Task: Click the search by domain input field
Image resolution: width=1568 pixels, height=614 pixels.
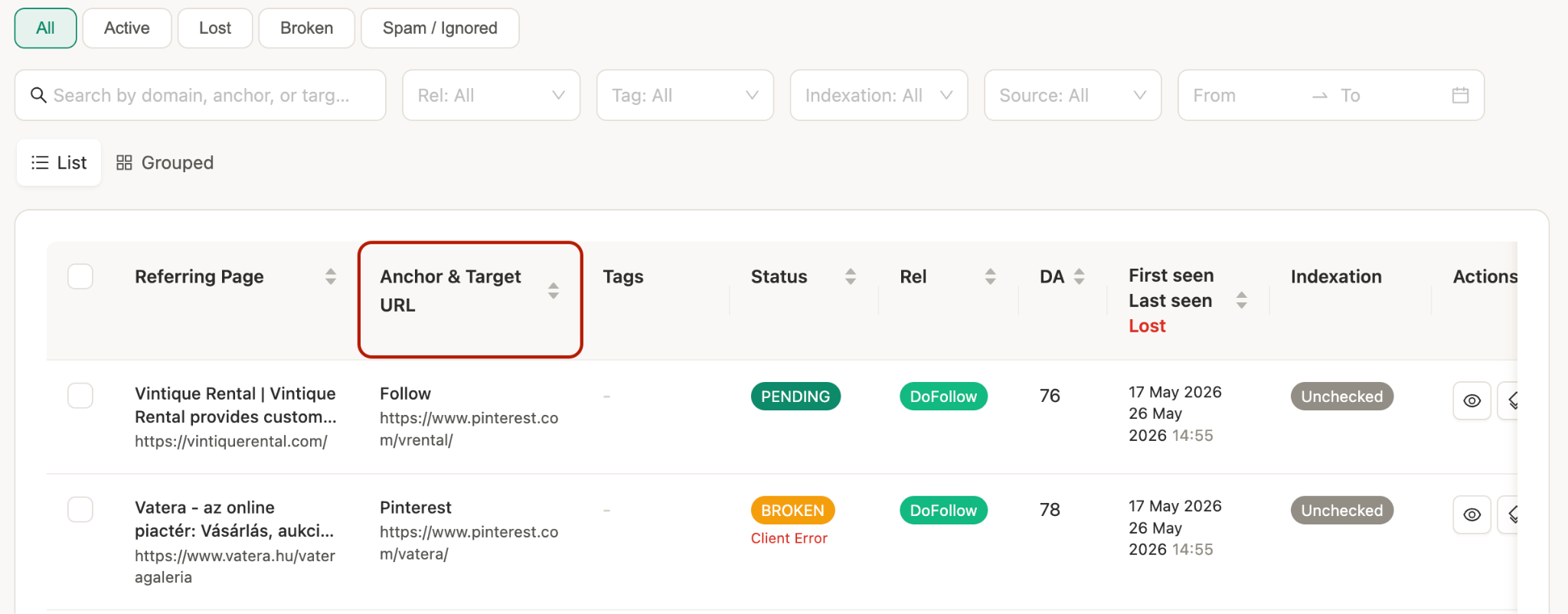Action: coord(200,95)
